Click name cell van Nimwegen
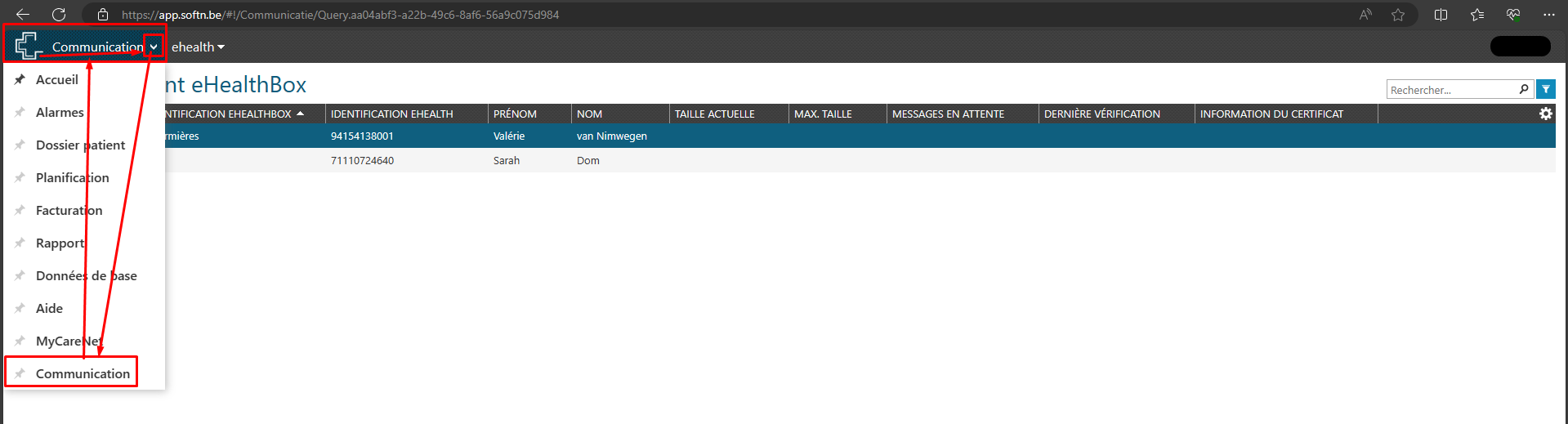 click(x=611, y=136)
